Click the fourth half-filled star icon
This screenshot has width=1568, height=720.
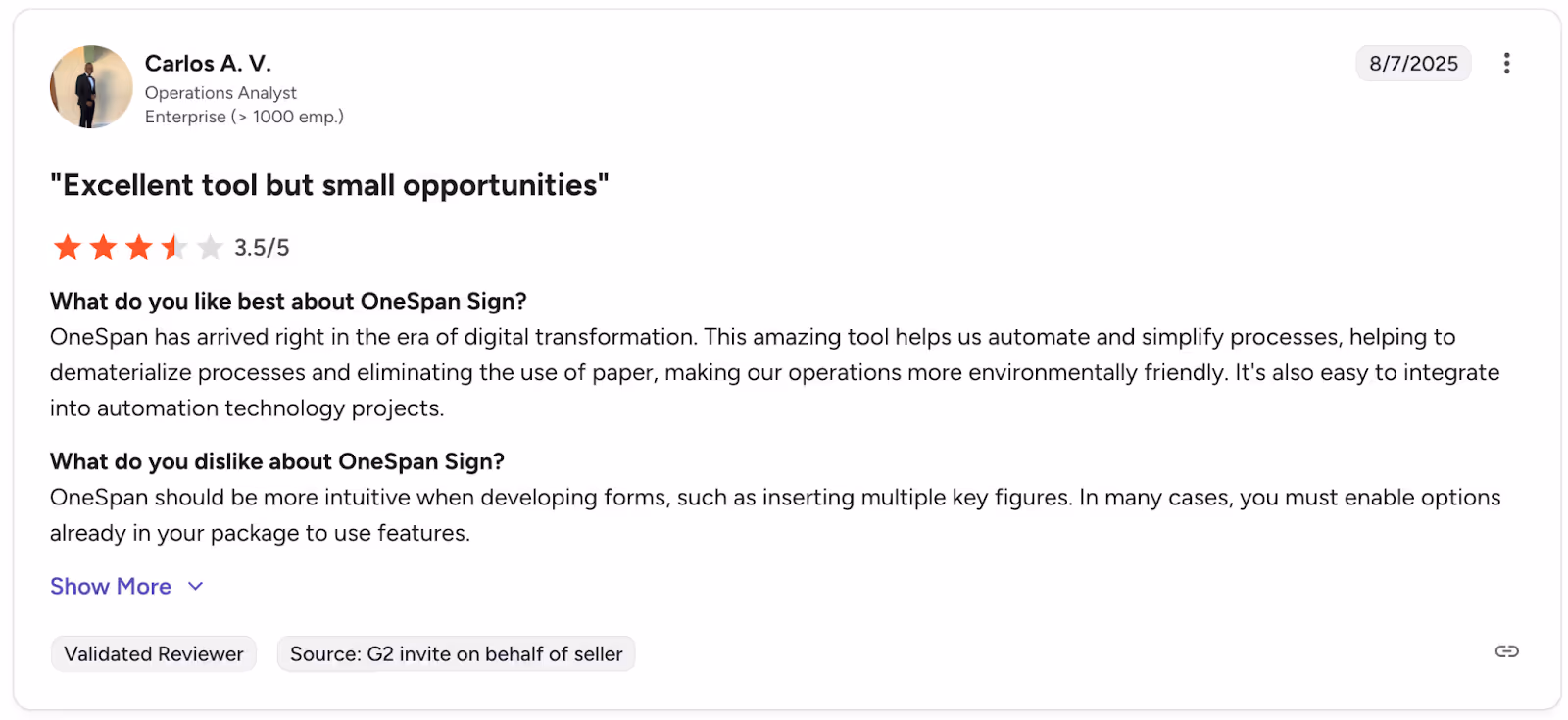(174, 247)
